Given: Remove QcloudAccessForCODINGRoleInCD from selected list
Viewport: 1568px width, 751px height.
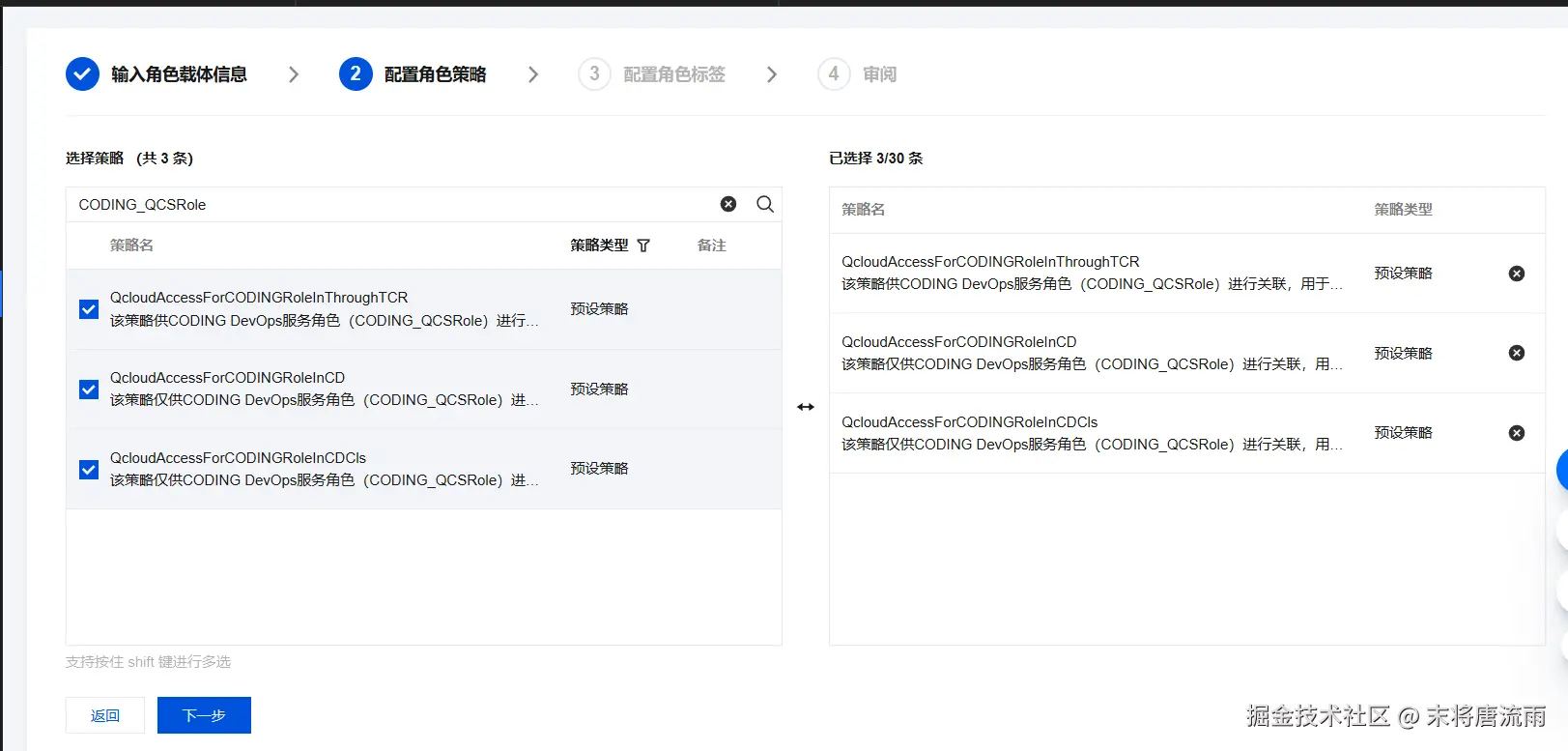Looking at the screenshot, I should 1517,353.
